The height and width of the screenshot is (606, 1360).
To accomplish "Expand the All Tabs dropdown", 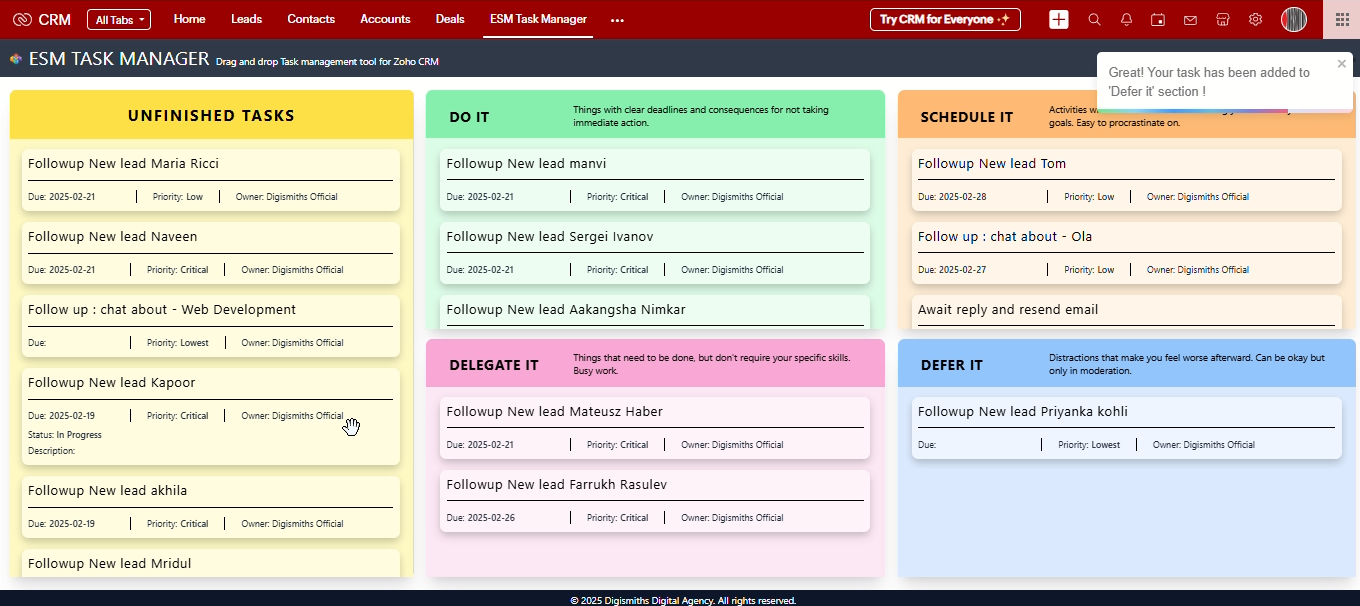I will pos(119,20).
